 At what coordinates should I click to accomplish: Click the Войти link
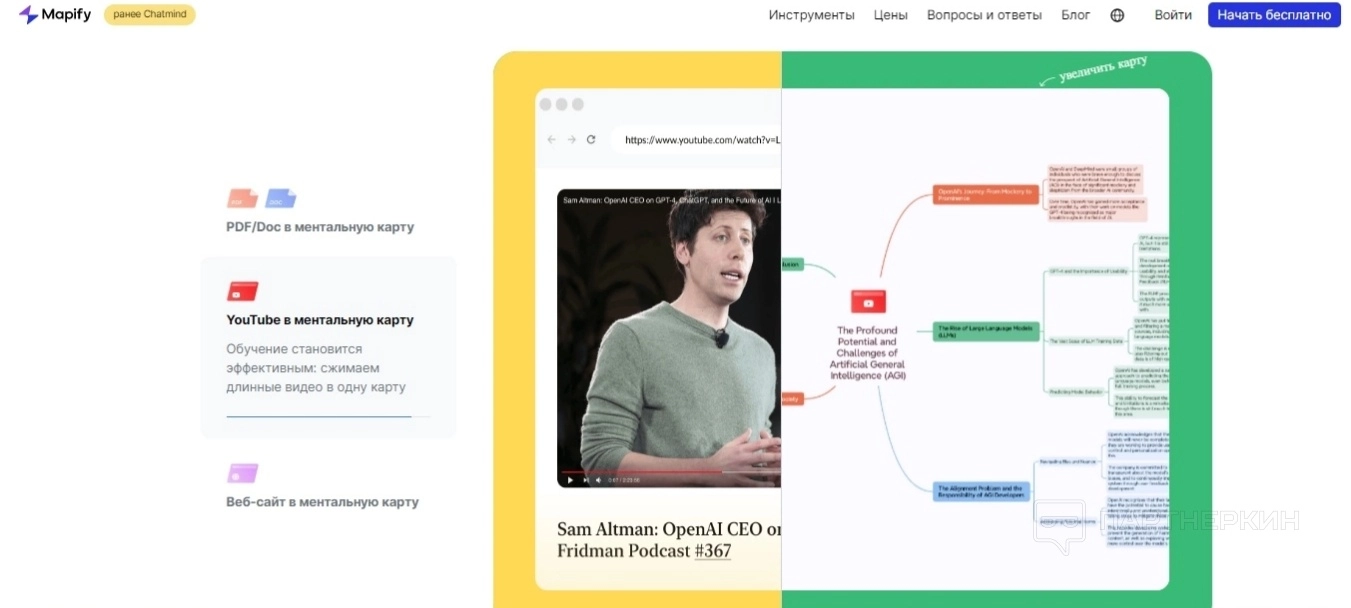pyautogui.click(x=1173, y=15)
